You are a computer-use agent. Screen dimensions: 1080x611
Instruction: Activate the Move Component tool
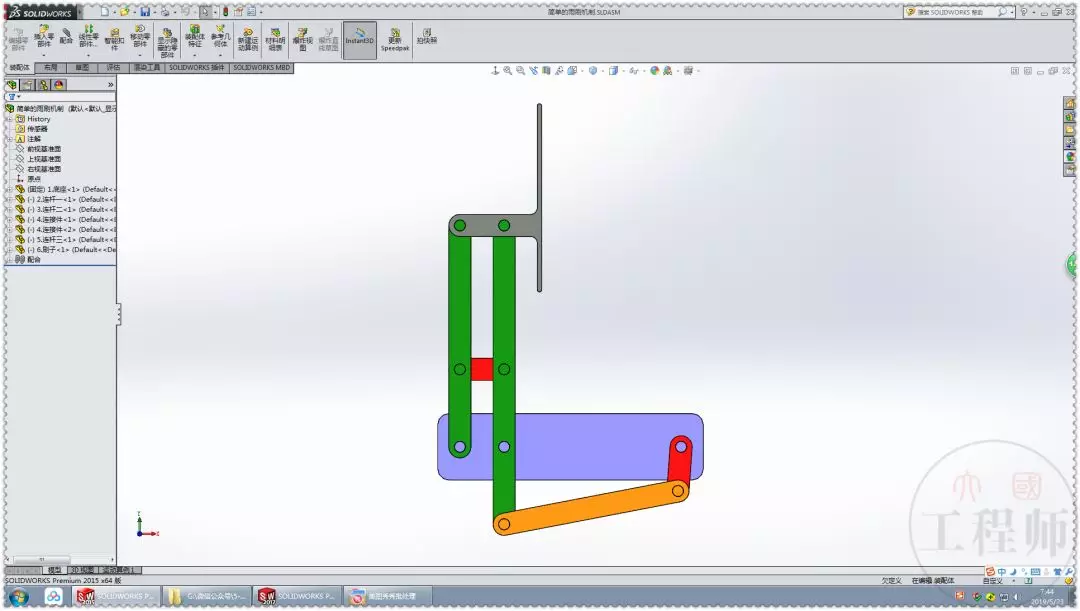pos(140,39)
